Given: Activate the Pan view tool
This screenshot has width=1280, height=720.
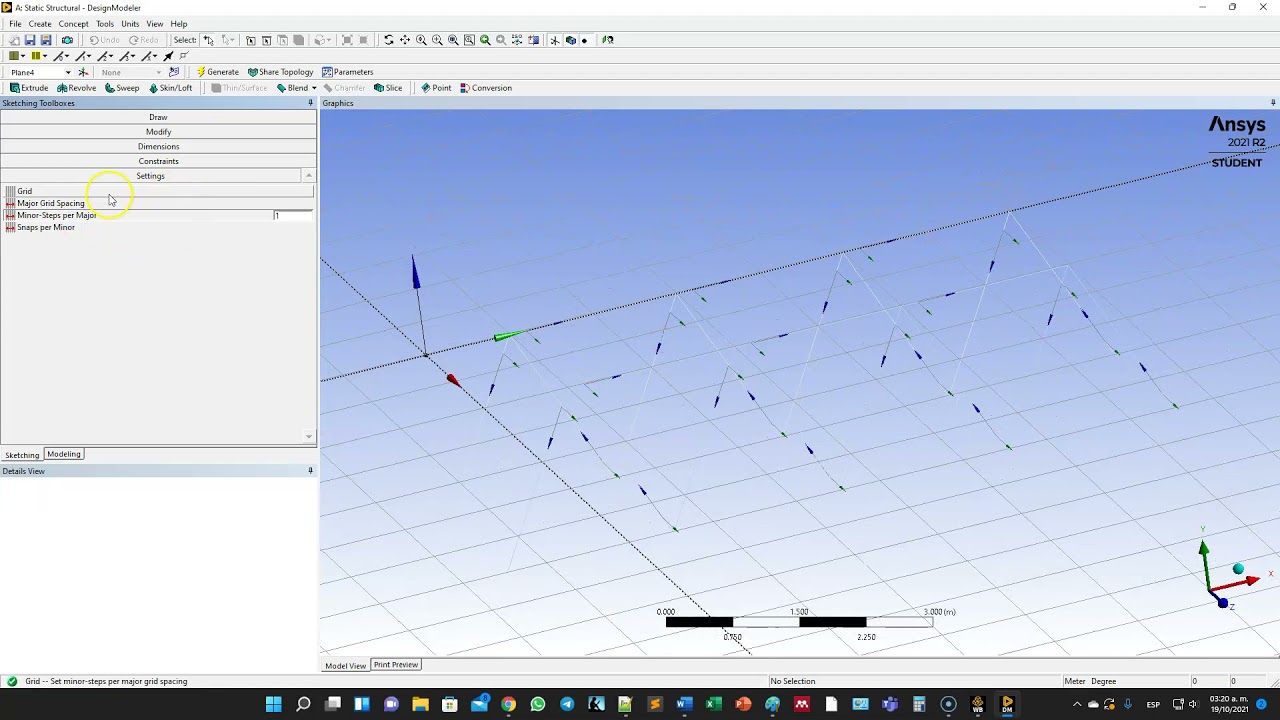Looking at the screenshot, I should [x=405, y=40].
